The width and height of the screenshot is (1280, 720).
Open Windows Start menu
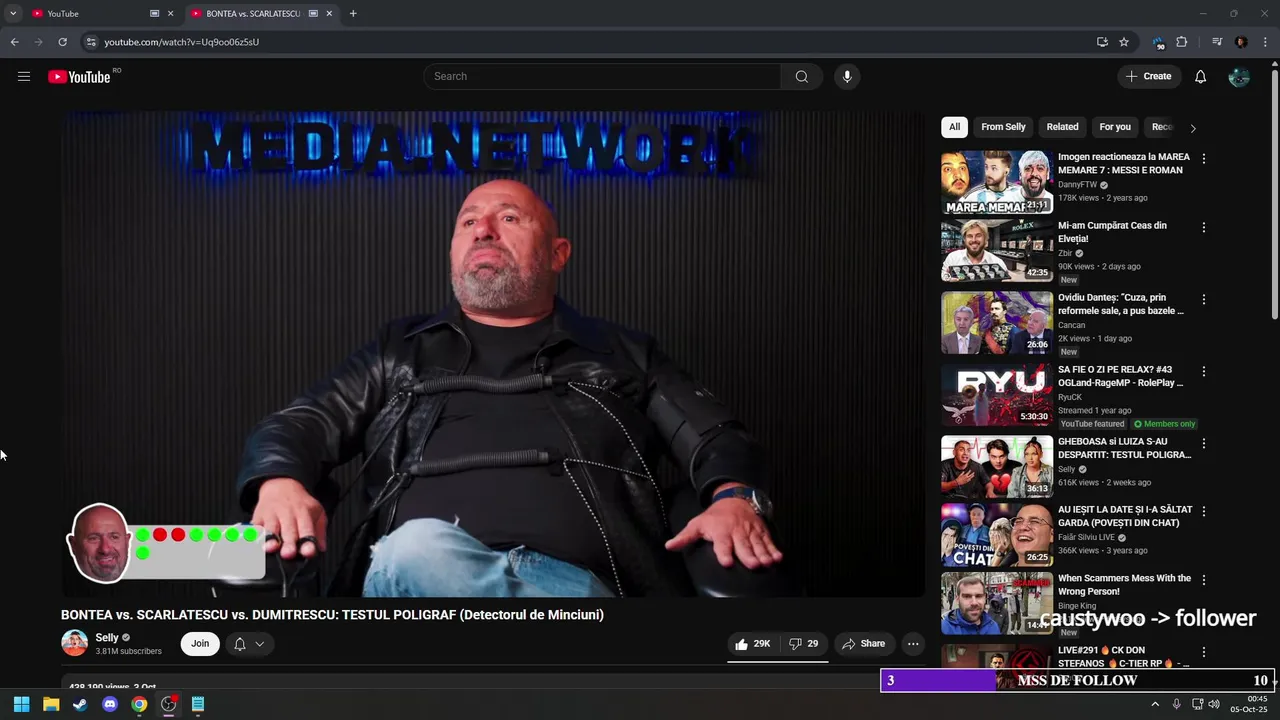pos(21,704)
